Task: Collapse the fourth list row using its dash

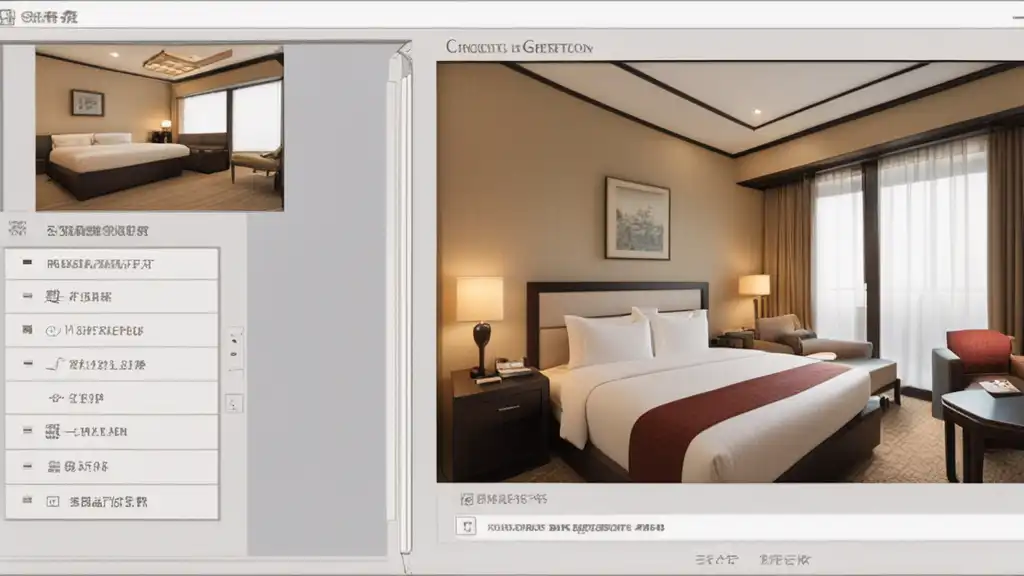Action: (x=27, y=363)
